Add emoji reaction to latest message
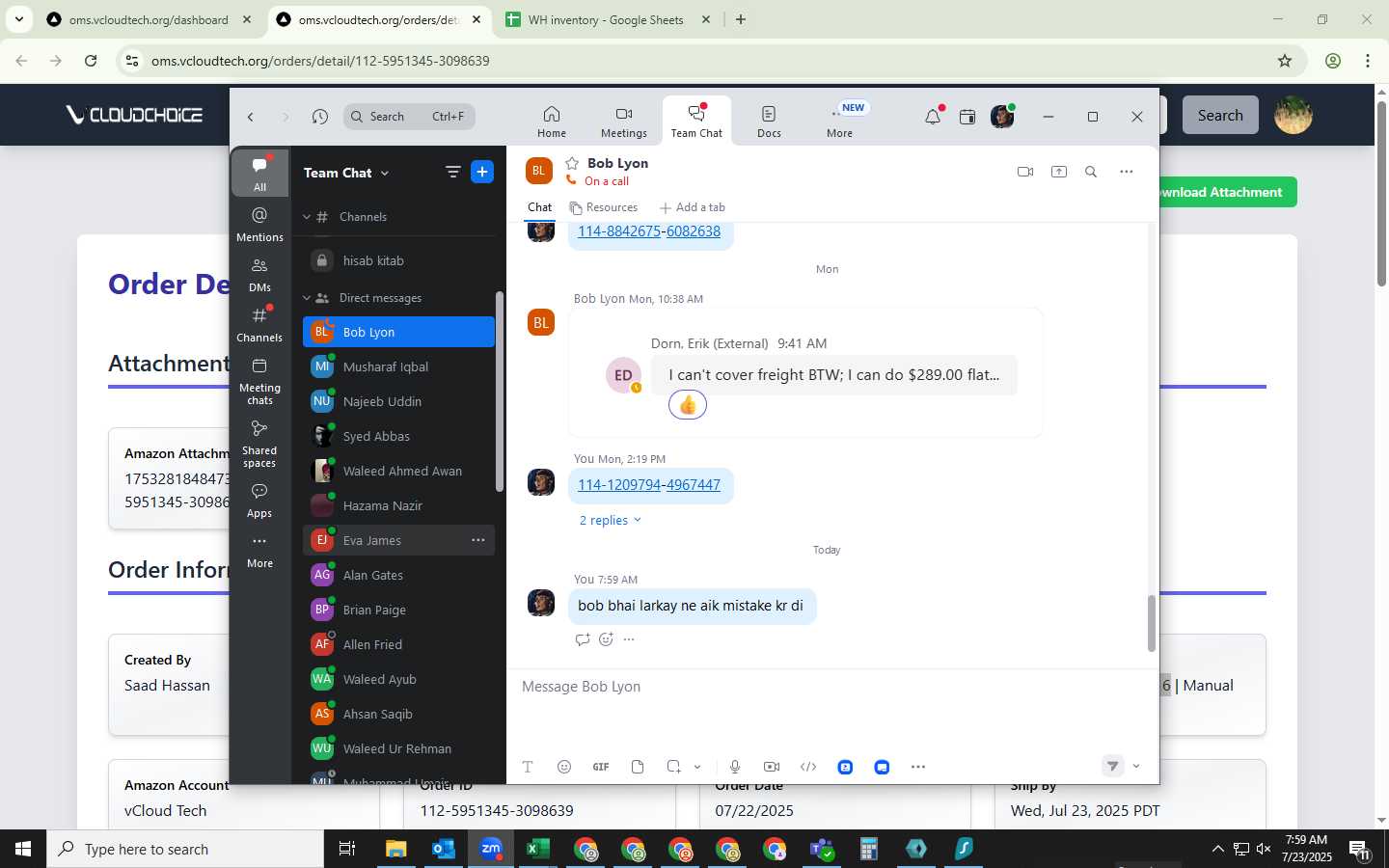This screenshot has width=1389, height=868. (606, 639)
